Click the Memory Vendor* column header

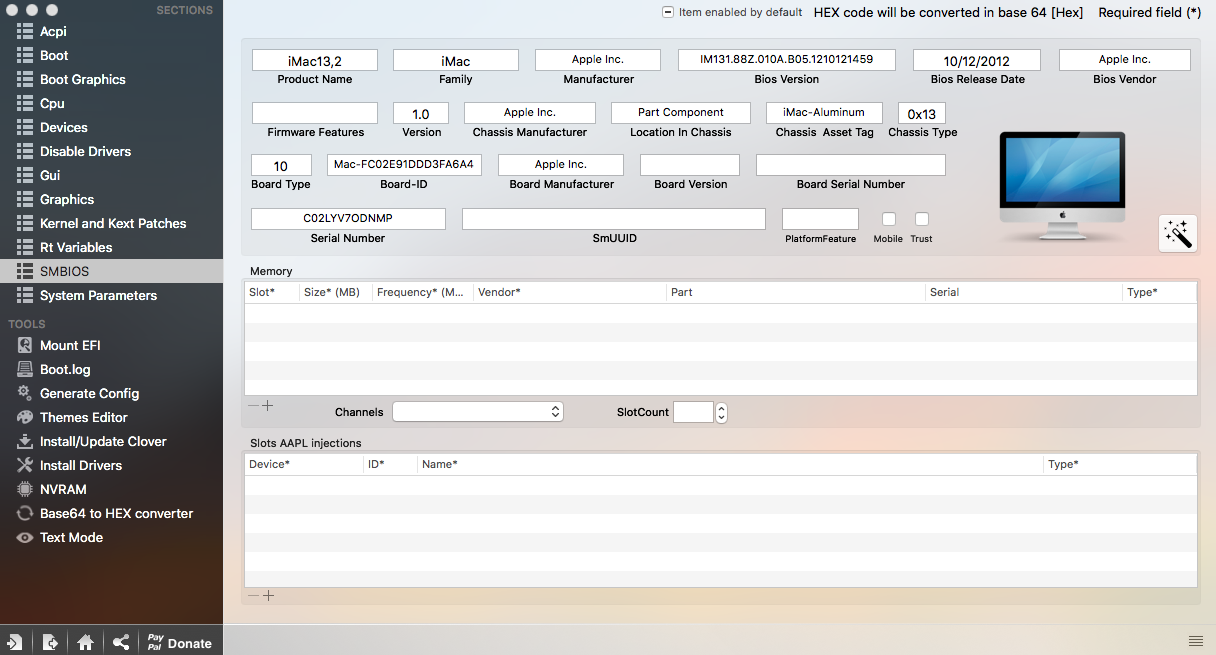tap(570, 293)
